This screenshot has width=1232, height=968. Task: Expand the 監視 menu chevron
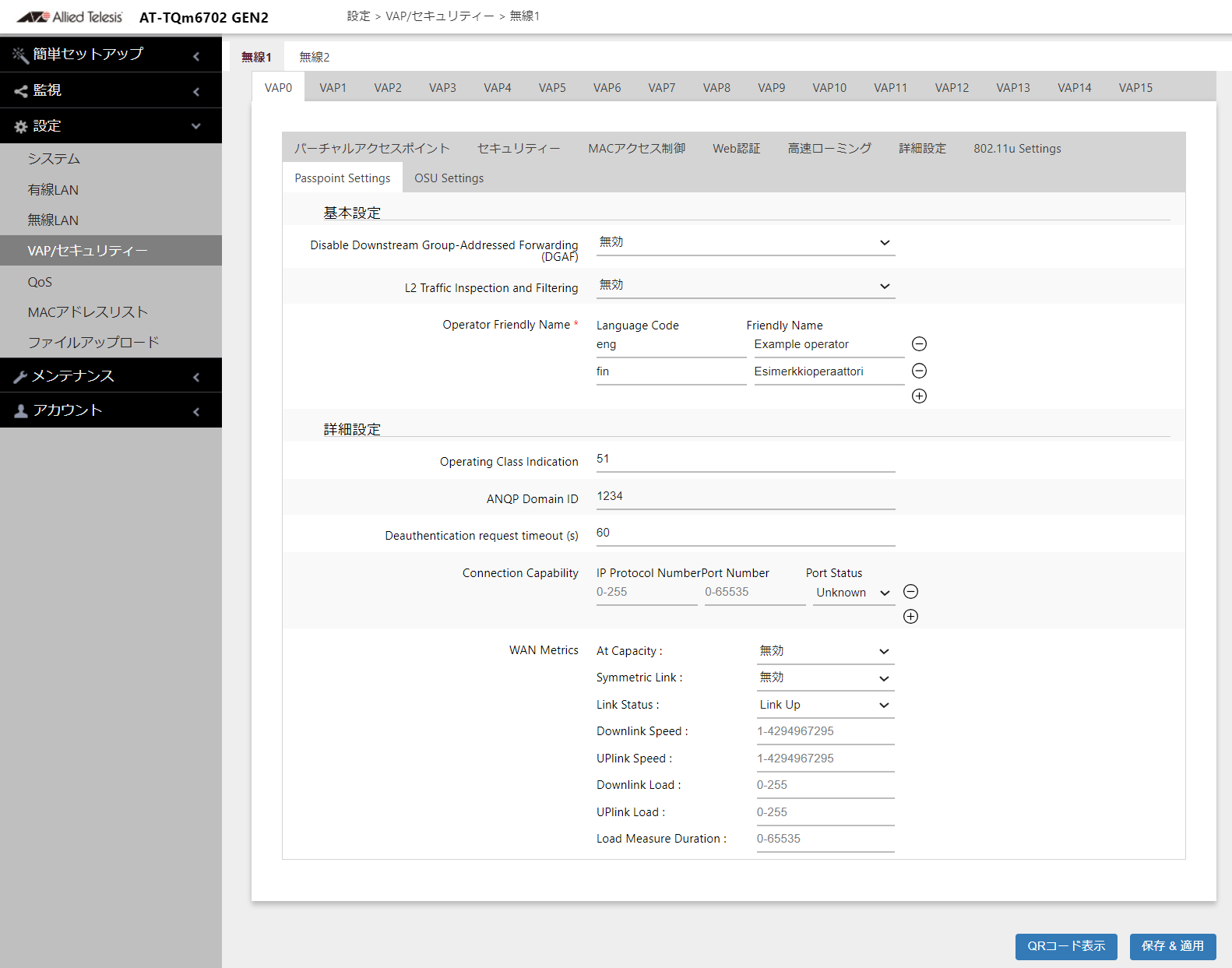click(x=196, y=92)
